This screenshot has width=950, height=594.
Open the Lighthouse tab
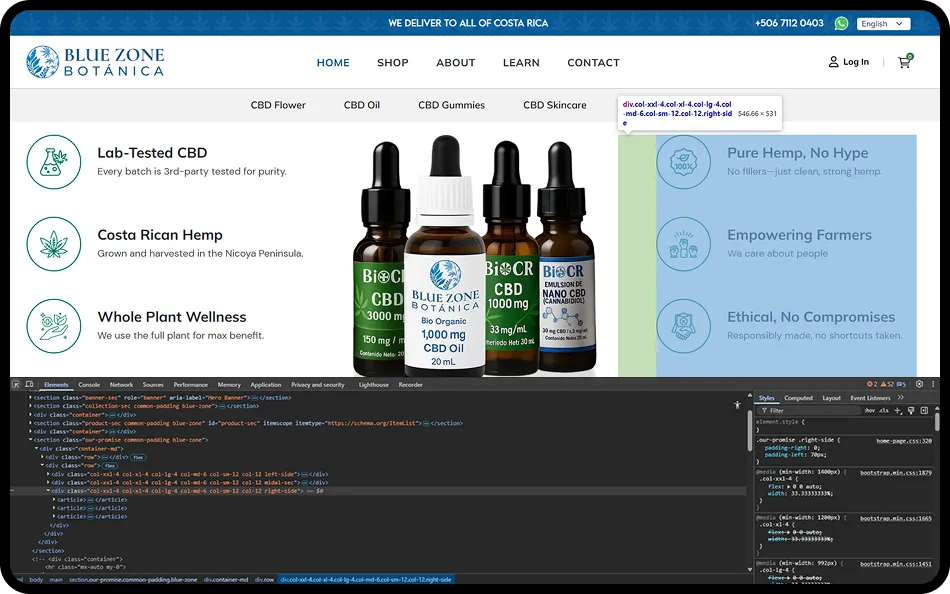(x=373, y=384)
